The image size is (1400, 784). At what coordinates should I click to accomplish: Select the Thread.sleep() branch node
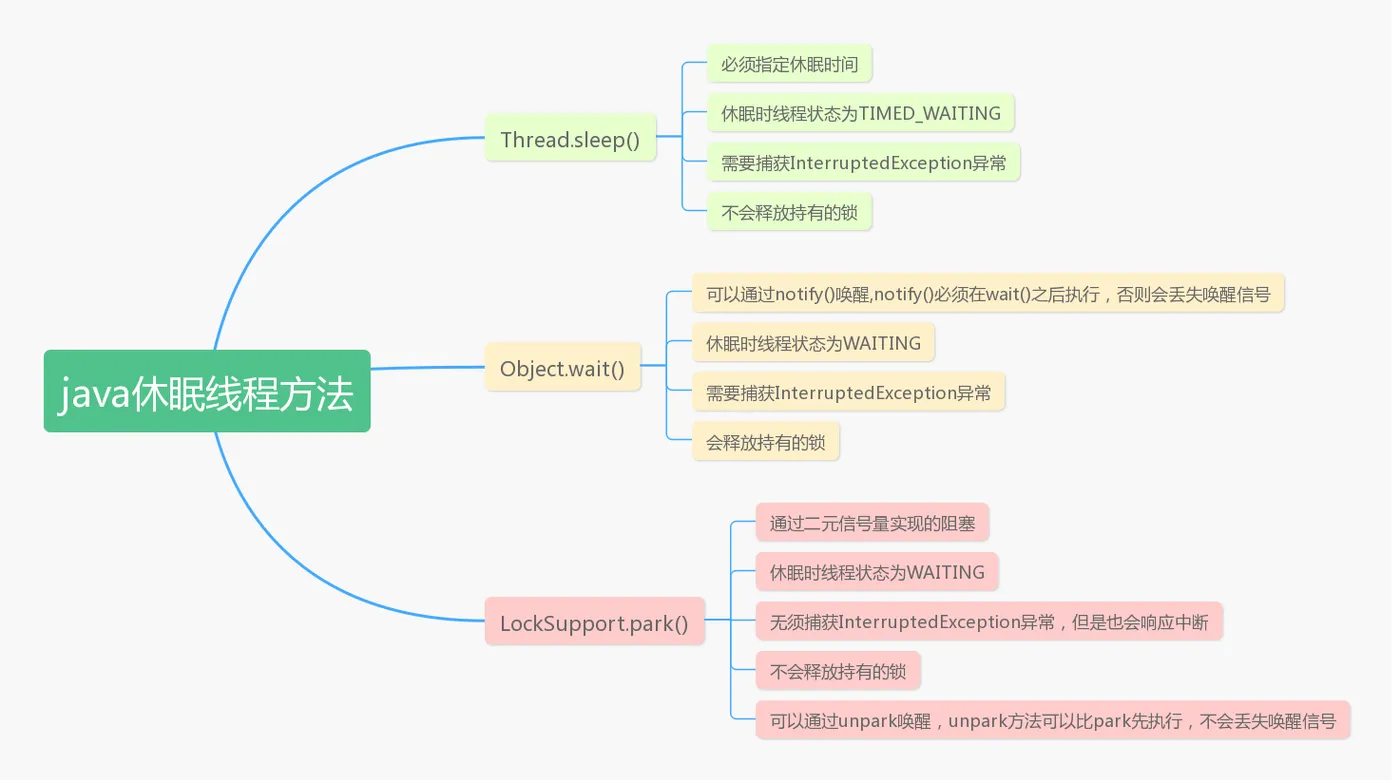click(x=570, y=138)
